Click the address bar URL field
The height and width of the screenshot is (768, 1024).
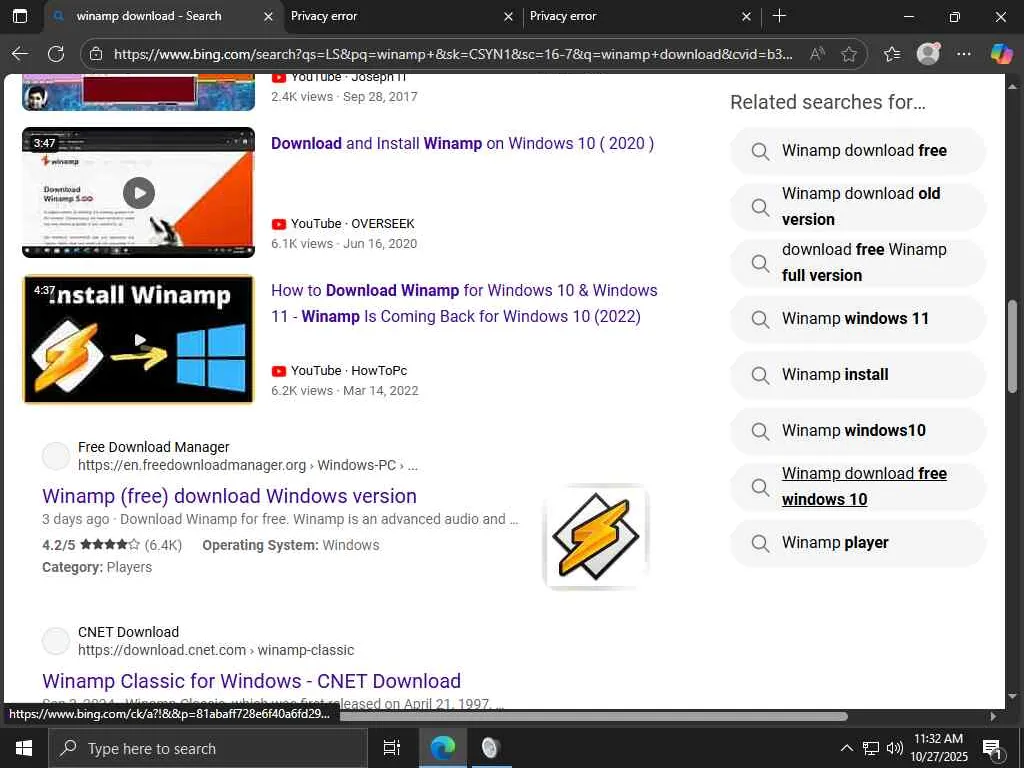tap(453, 54)
